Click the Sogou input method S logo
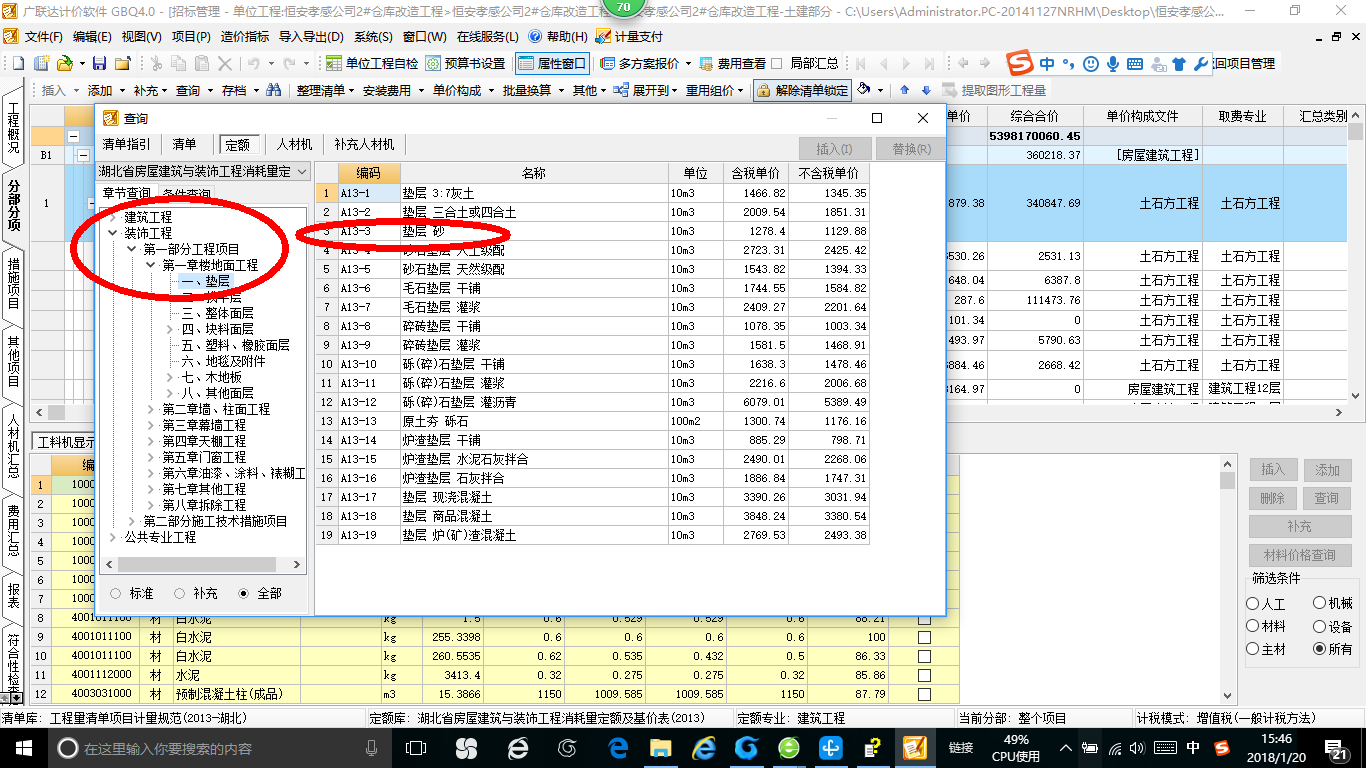The image size is (1366, 768). (1019, 62)
